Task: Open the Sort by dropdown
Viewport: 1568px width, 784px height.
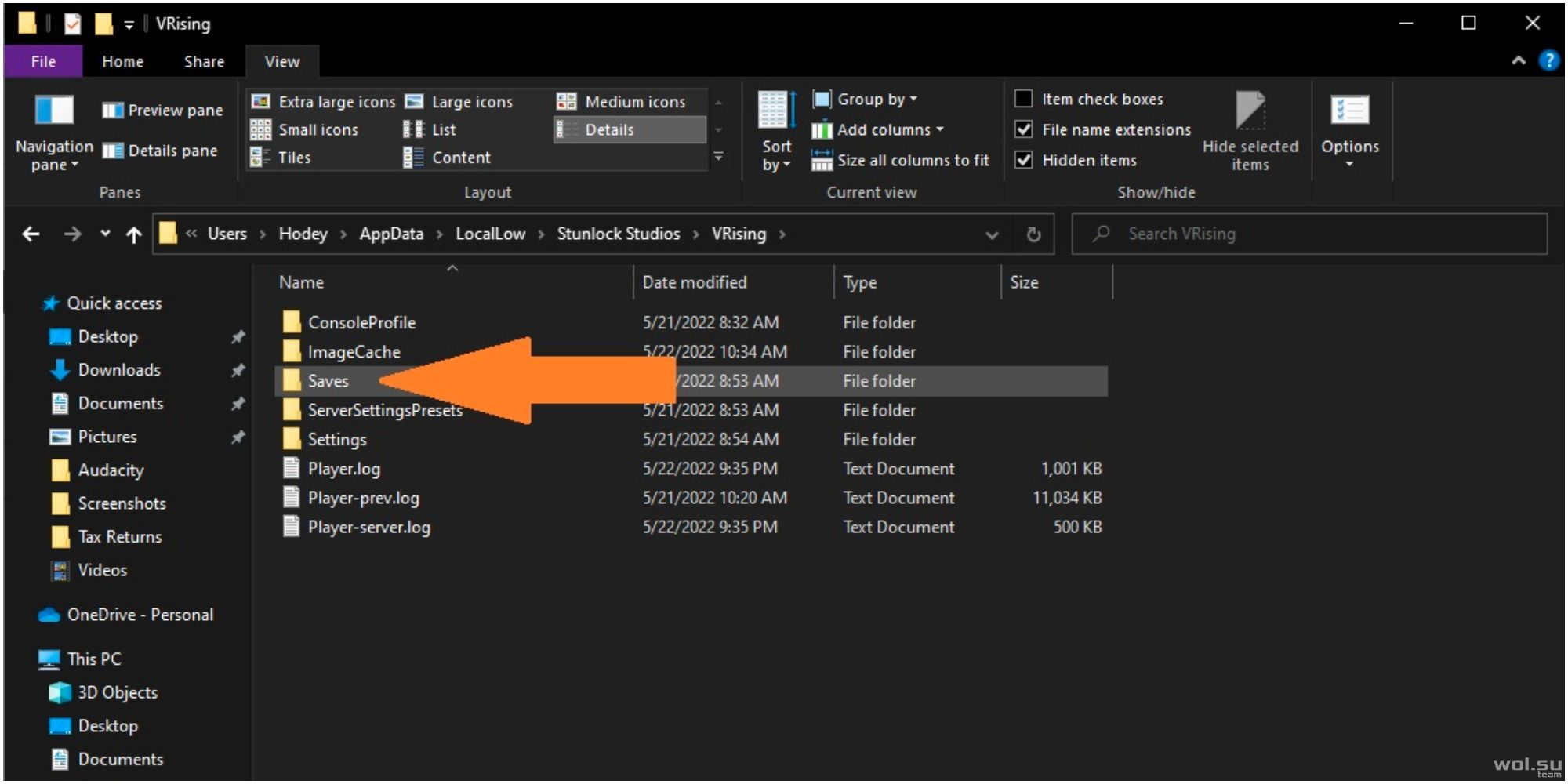Action: (x=776, y=132)
